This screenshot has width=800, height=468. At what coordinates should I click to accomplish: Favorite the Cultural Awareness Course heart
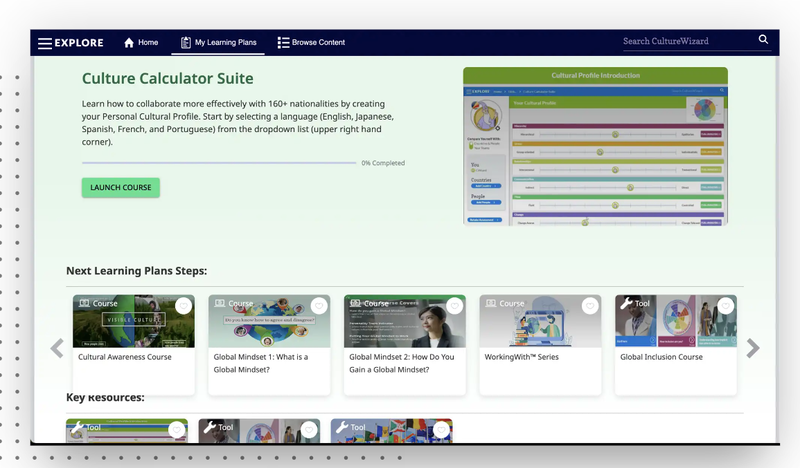[183, 306]
